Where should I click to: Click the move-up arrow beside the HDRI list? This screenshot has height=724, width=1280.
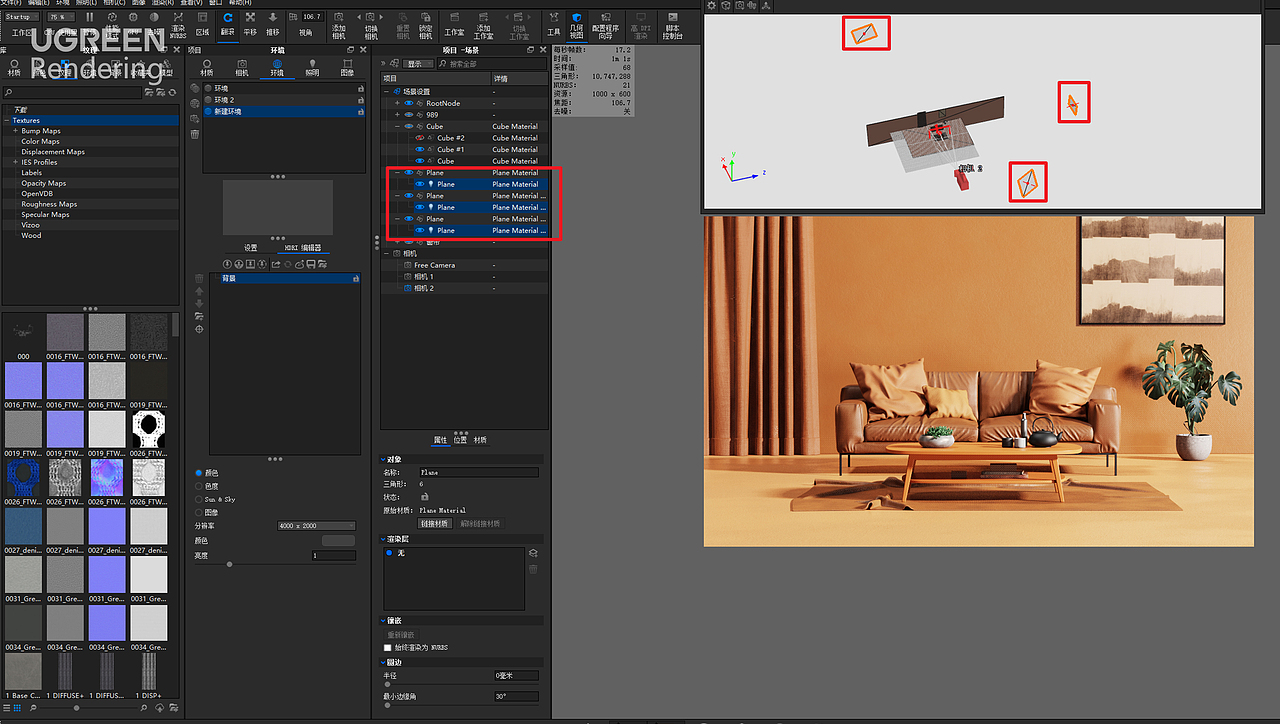click(x=200, y=291)
